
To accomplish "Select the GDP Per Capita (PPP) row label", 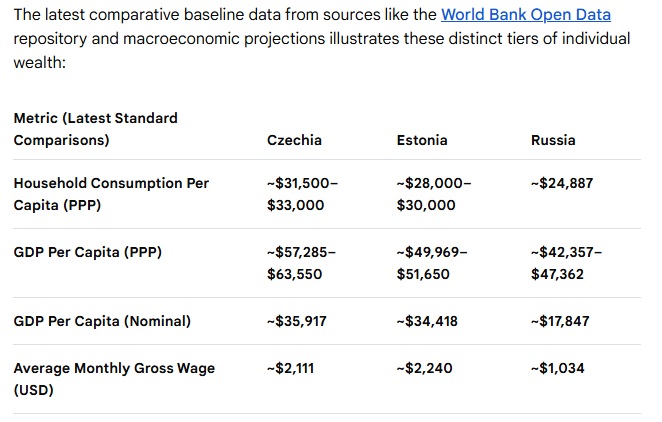I will tap(87, 252).
